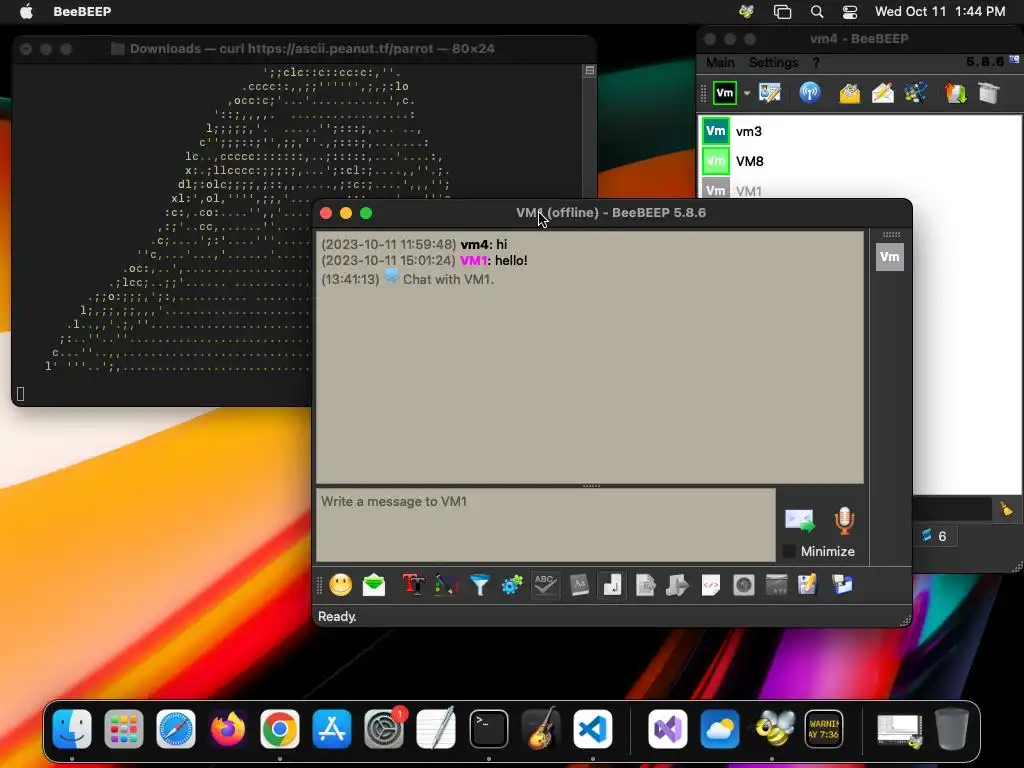Open the yellow envelope message icon

(x=849, y=93)
